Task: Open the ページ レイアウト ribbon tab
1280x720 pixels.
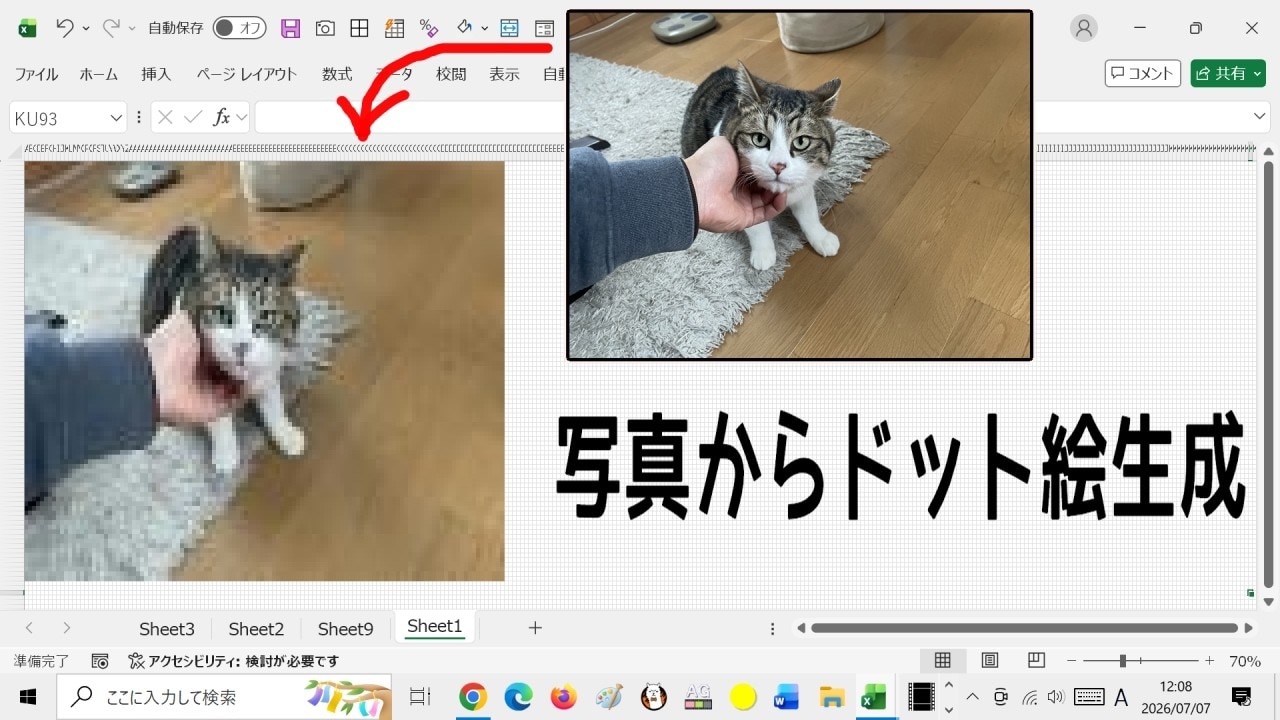Action: point(247,74)
